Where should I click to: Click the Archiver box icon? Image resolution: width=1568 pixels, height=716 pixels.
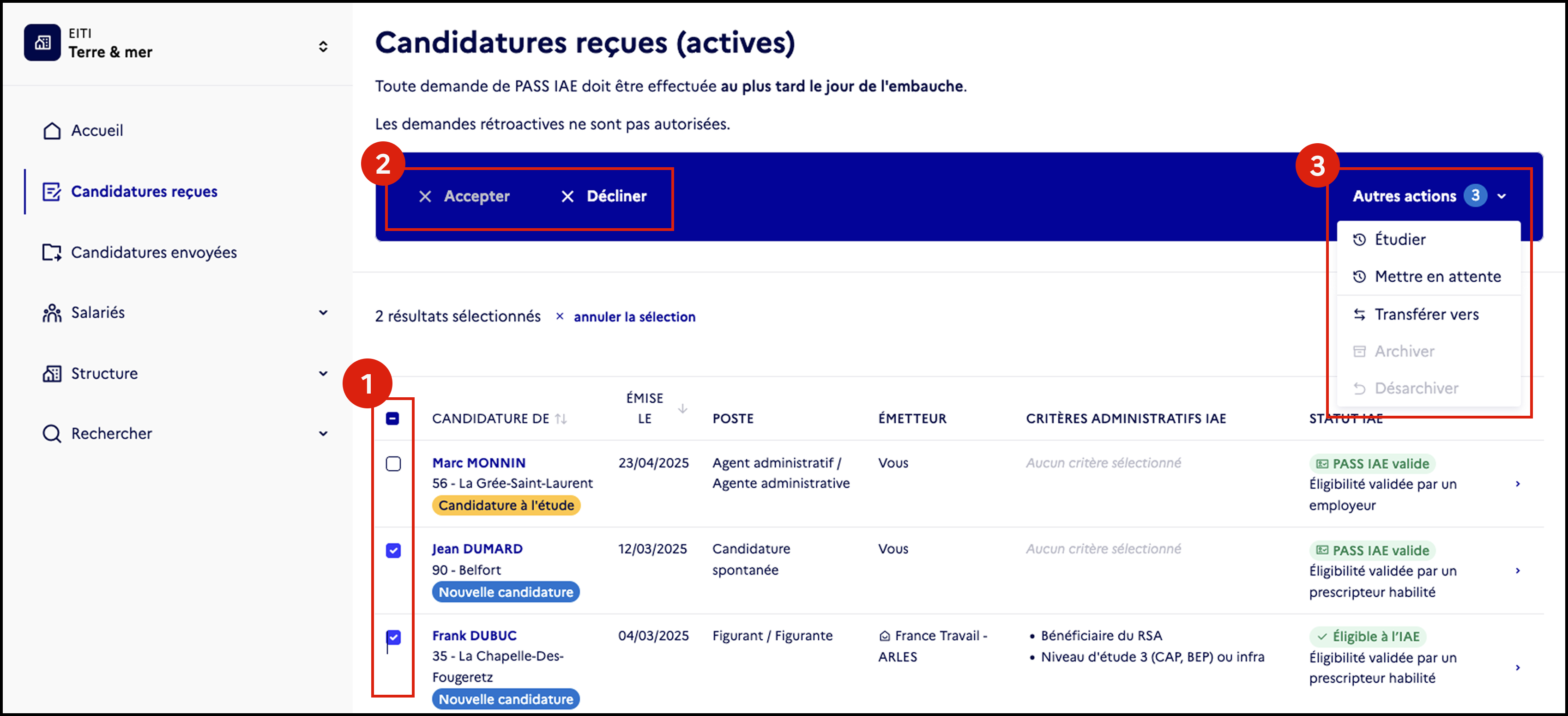tap(1359, 352)
